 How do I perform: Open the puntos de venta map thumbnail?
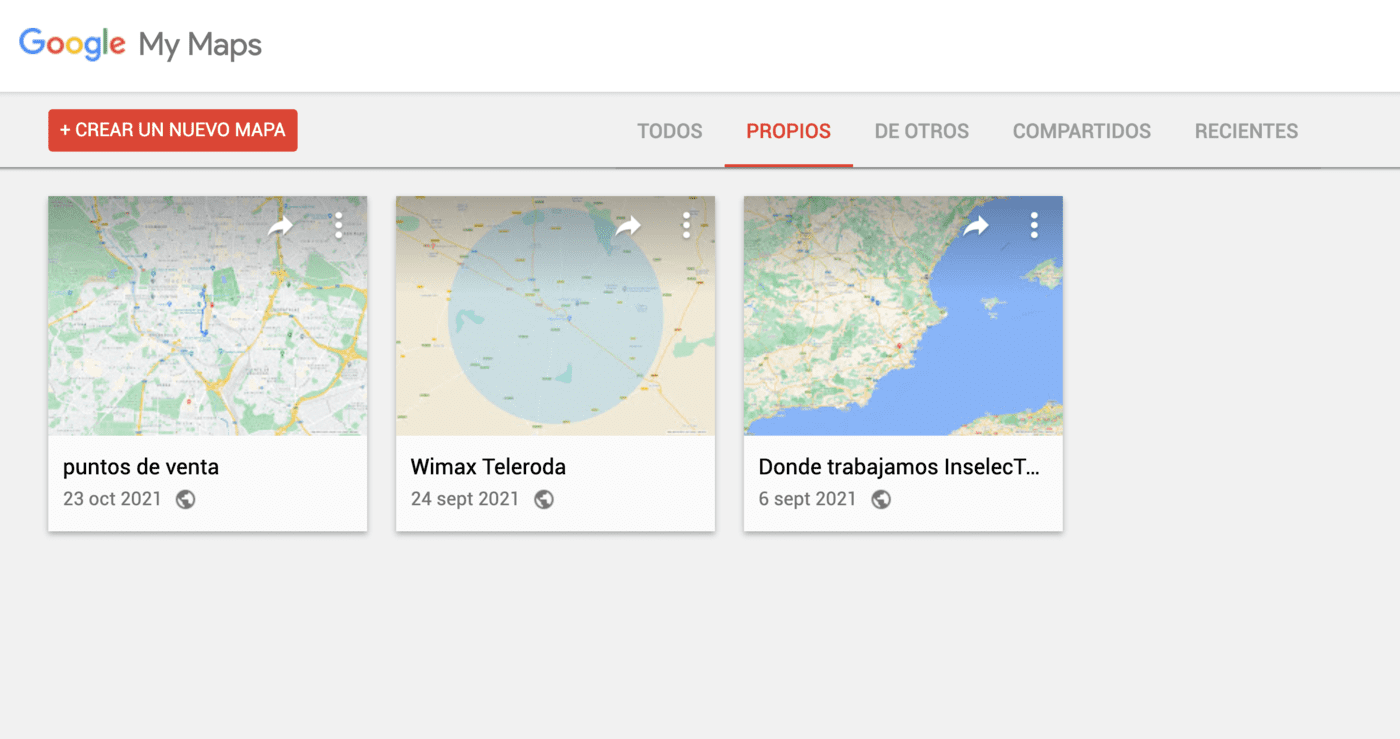[207, 315]
